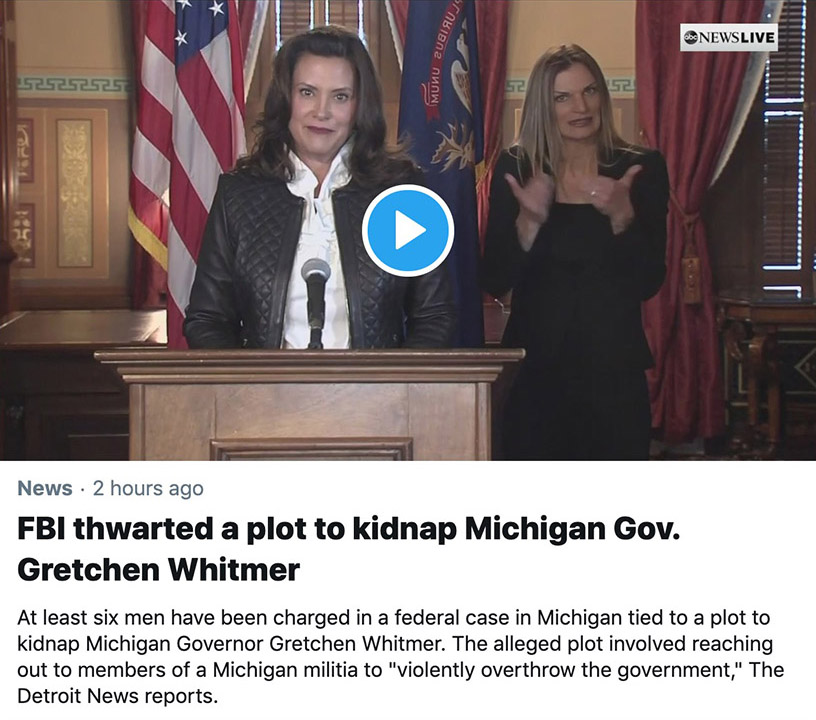Click the sign language interpreter in video

(575, 250)
